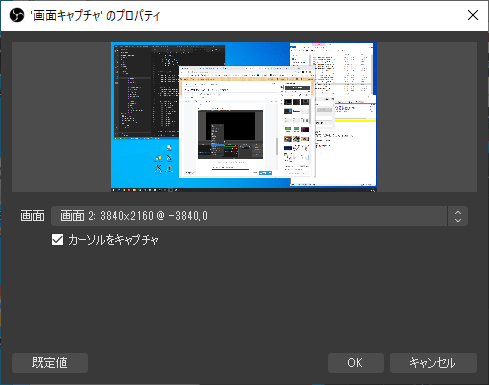The width and height of the screenshot is (489, 385).
Task: Enable カーソルをキャプチャ checkbox
Action: (57, 240)
